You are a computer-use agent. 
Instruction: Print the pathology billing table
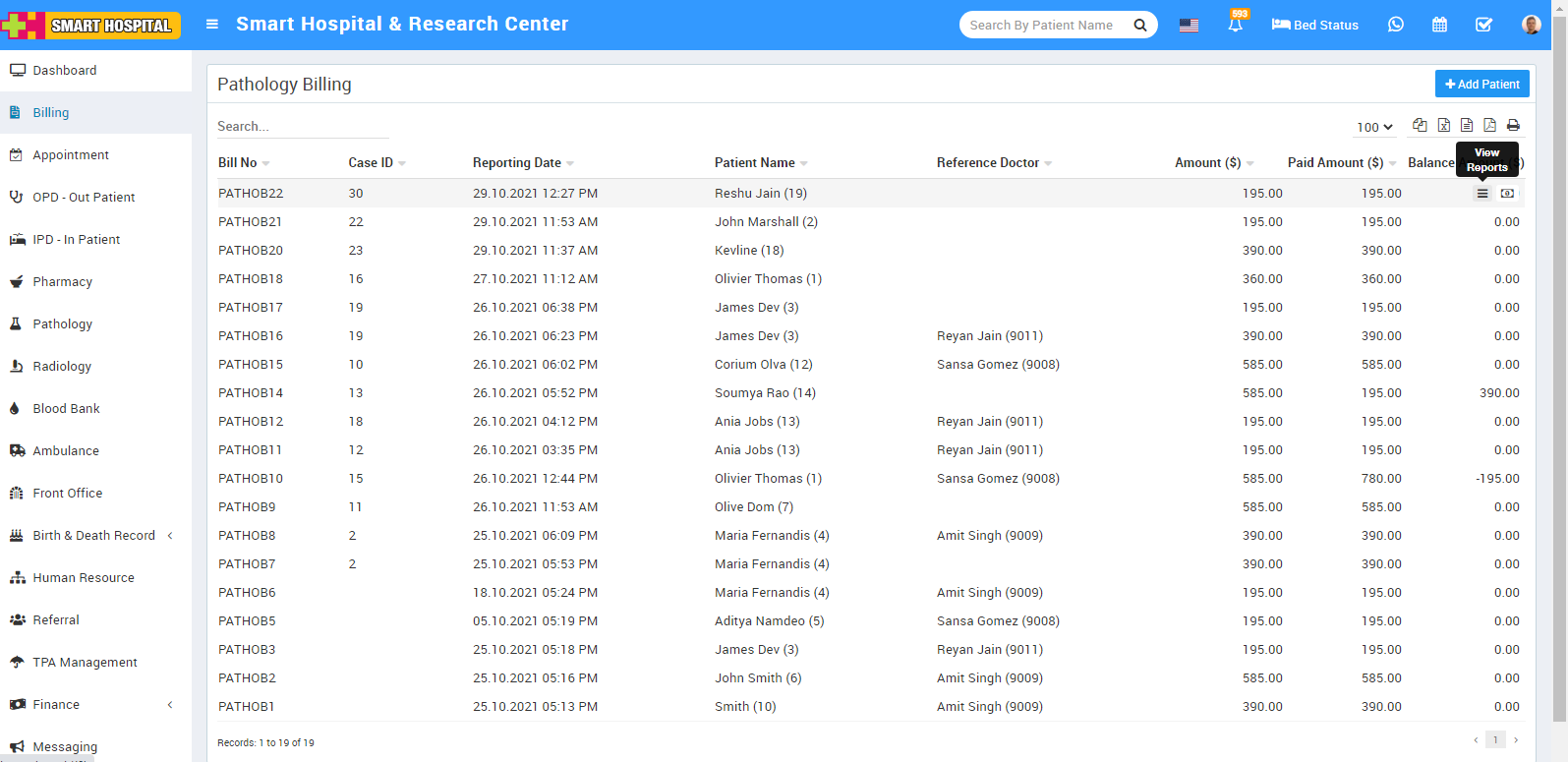tap(1513, 125)
